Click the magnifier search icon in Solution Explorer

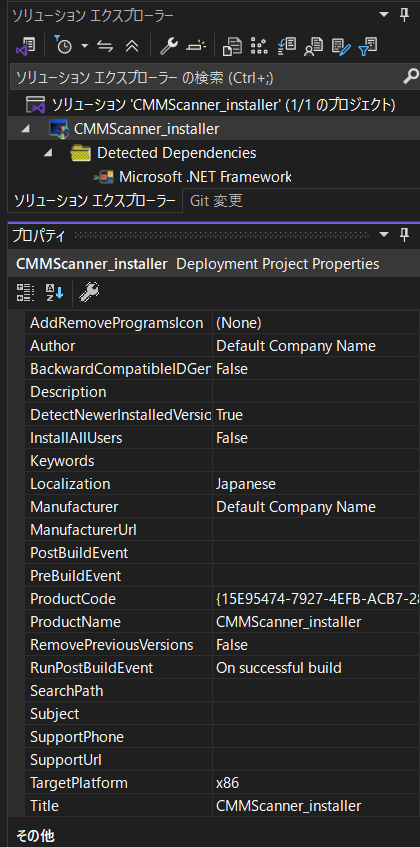click(x=411, y=77)
